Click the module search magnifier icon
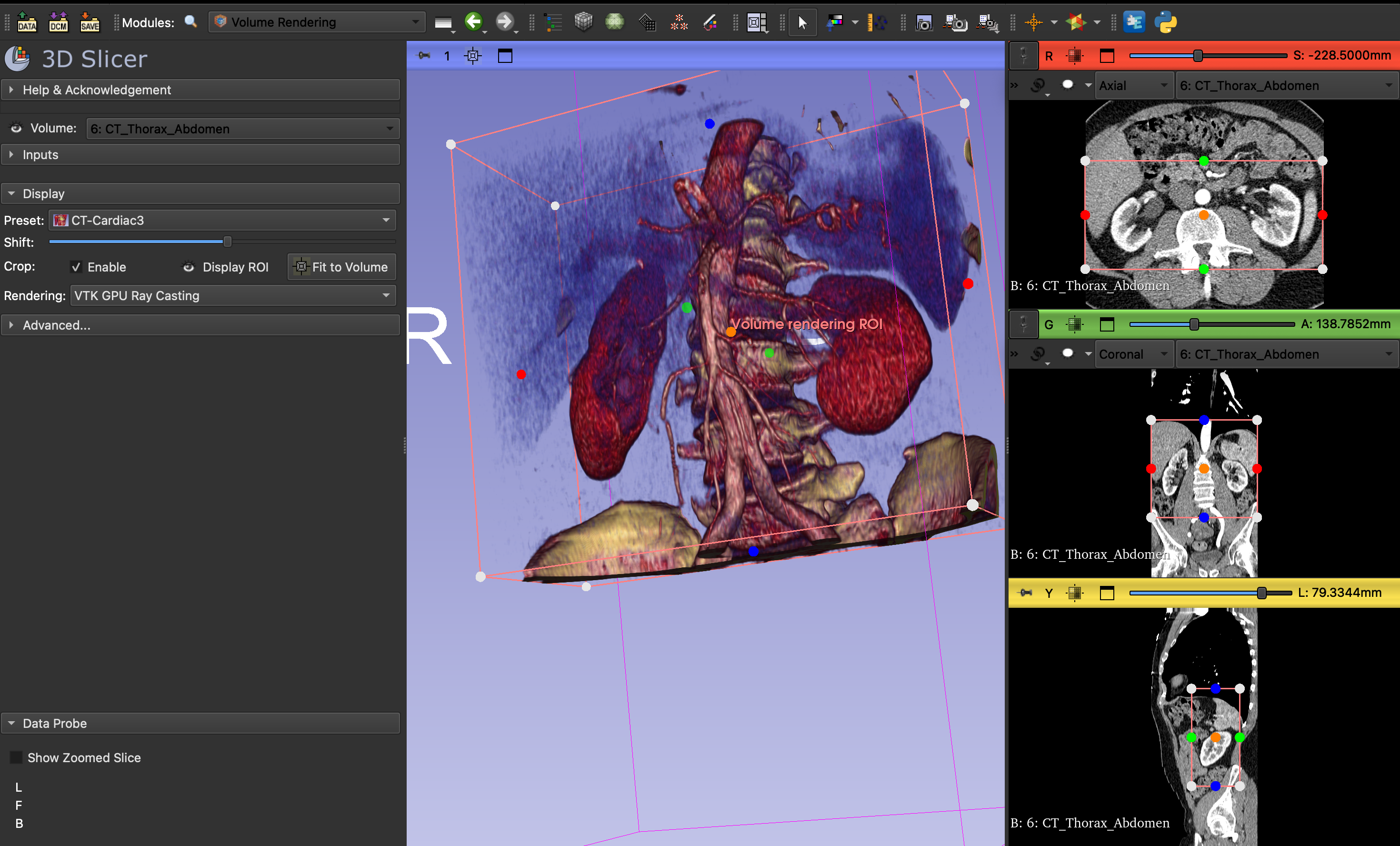The image size is (1400, 846). 191,22
